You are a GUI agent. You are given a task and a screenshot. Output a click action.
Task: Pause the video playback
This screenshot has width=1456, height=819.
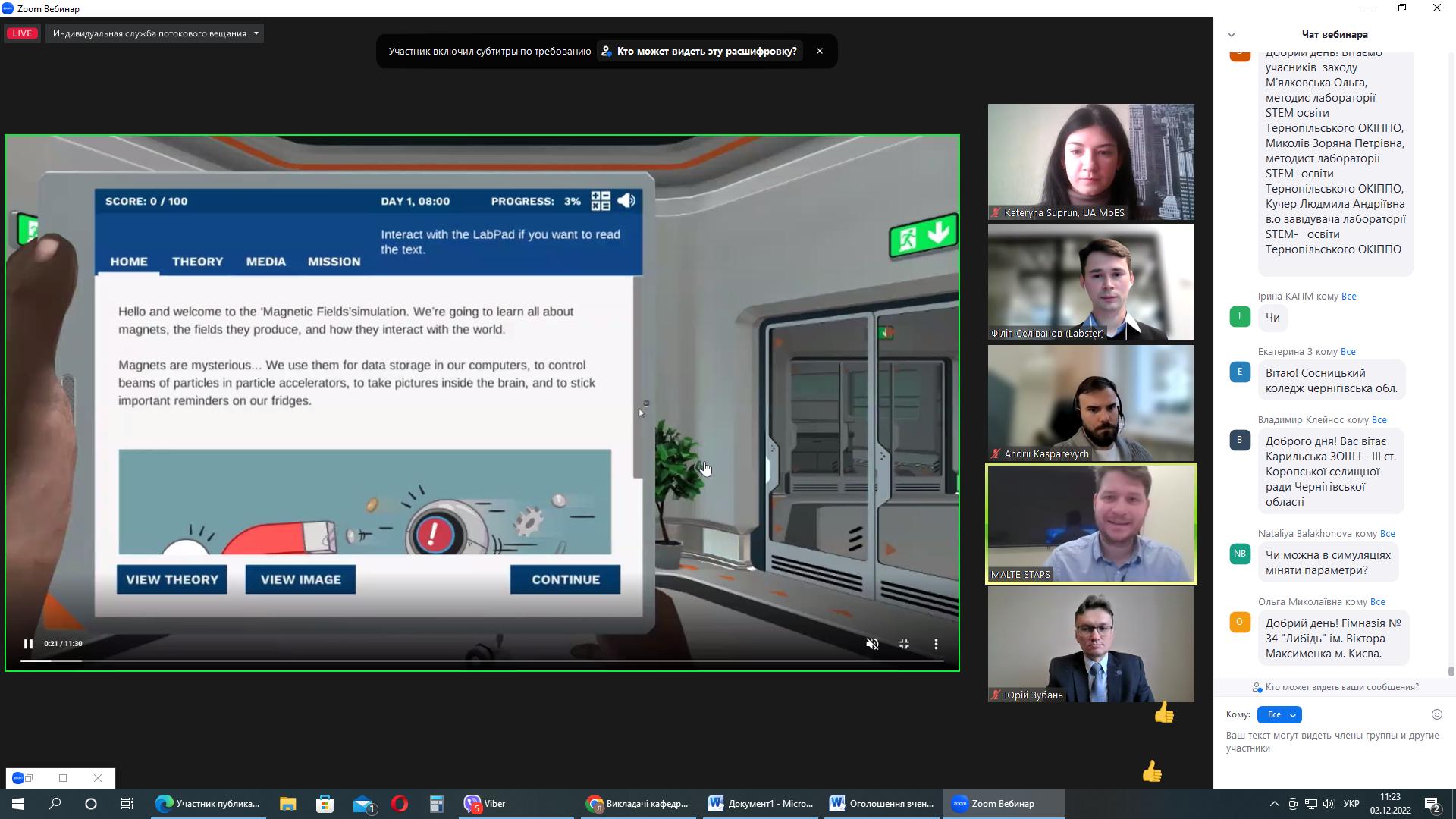(28, 644)
